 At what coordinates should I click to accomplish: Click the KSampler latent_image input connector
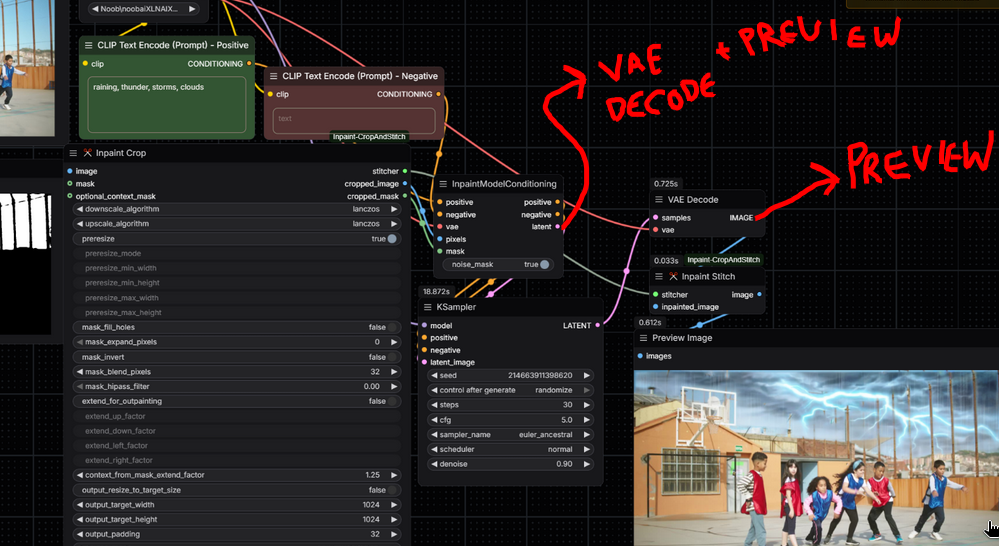coord(424,363)
